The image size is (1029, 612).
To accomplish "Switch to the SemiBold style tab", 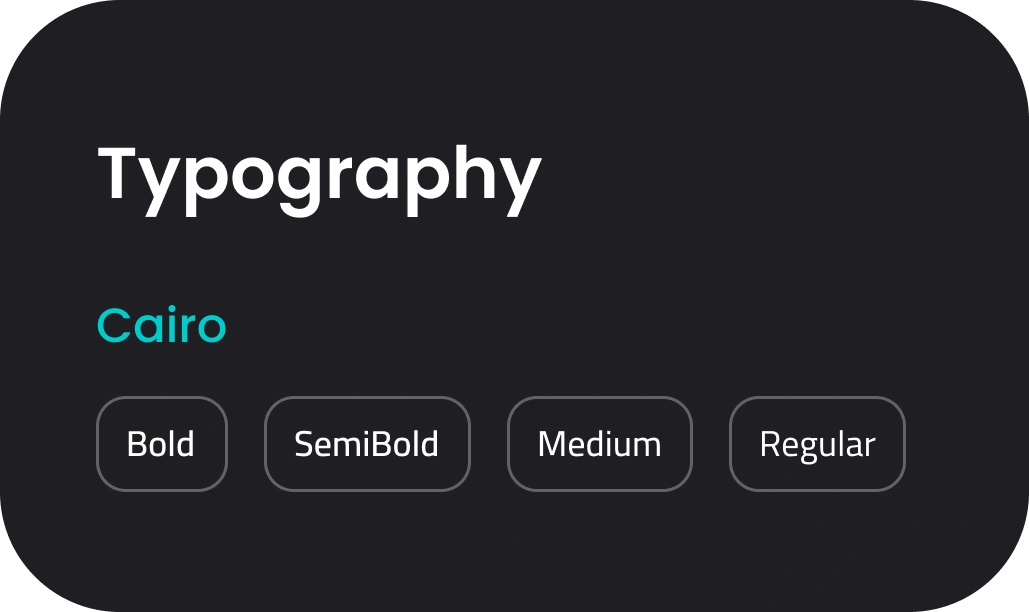I will (367, 444).
